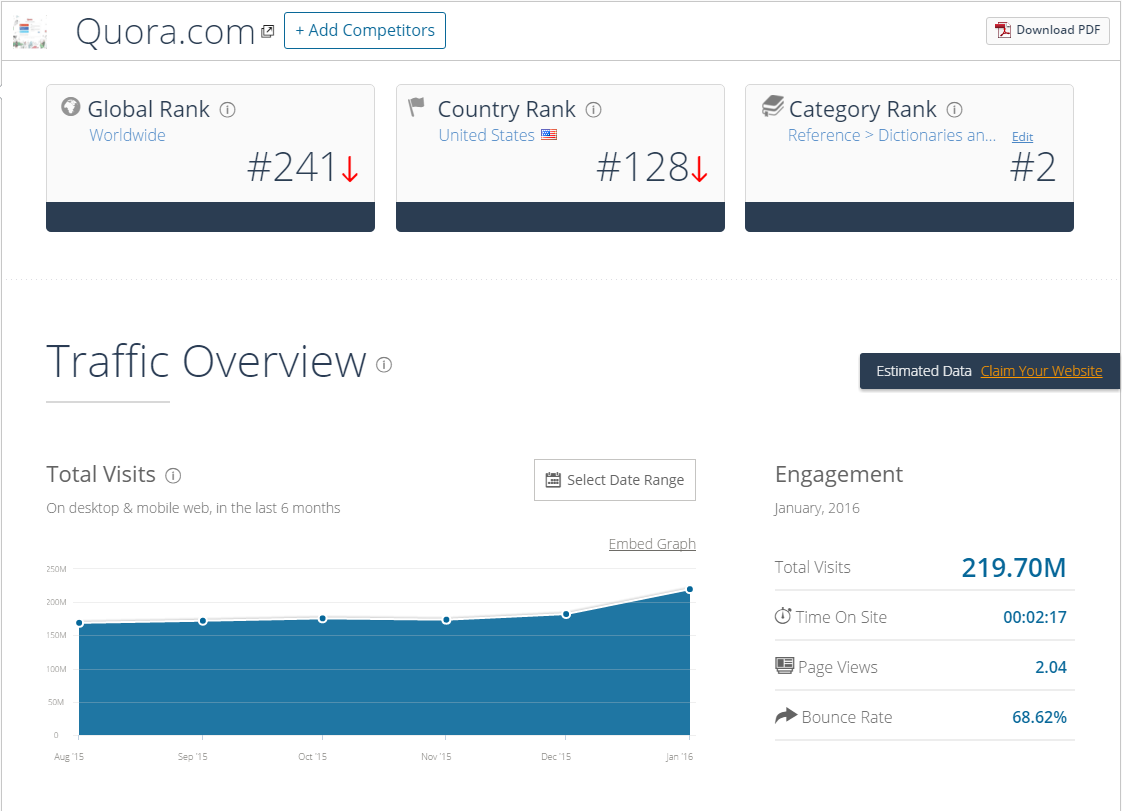Click the Global Rank info icon
Screen dimensions: 1122x811
(x=228, y=110)
